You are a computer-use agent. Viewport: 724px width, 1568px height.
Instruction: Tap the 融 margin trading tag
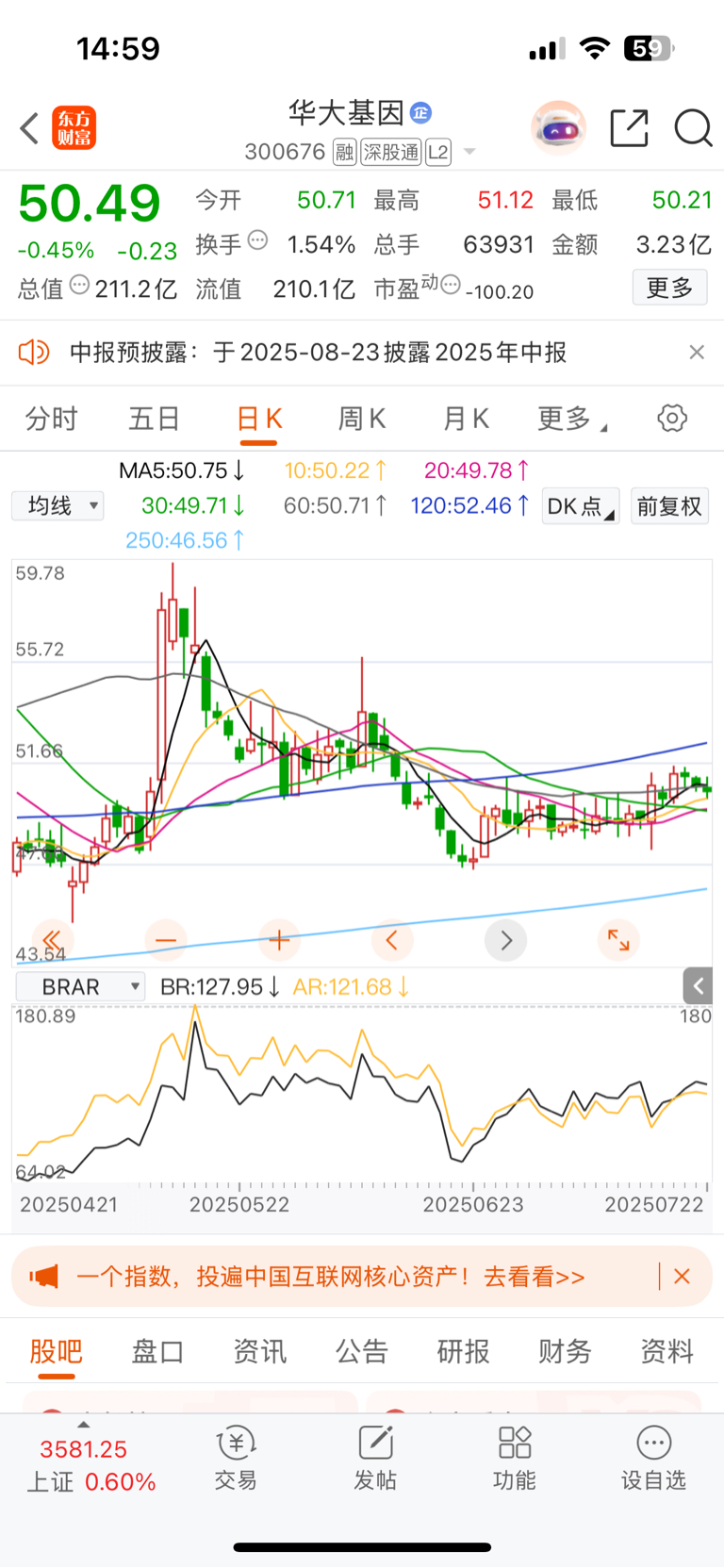click(345, 152)
